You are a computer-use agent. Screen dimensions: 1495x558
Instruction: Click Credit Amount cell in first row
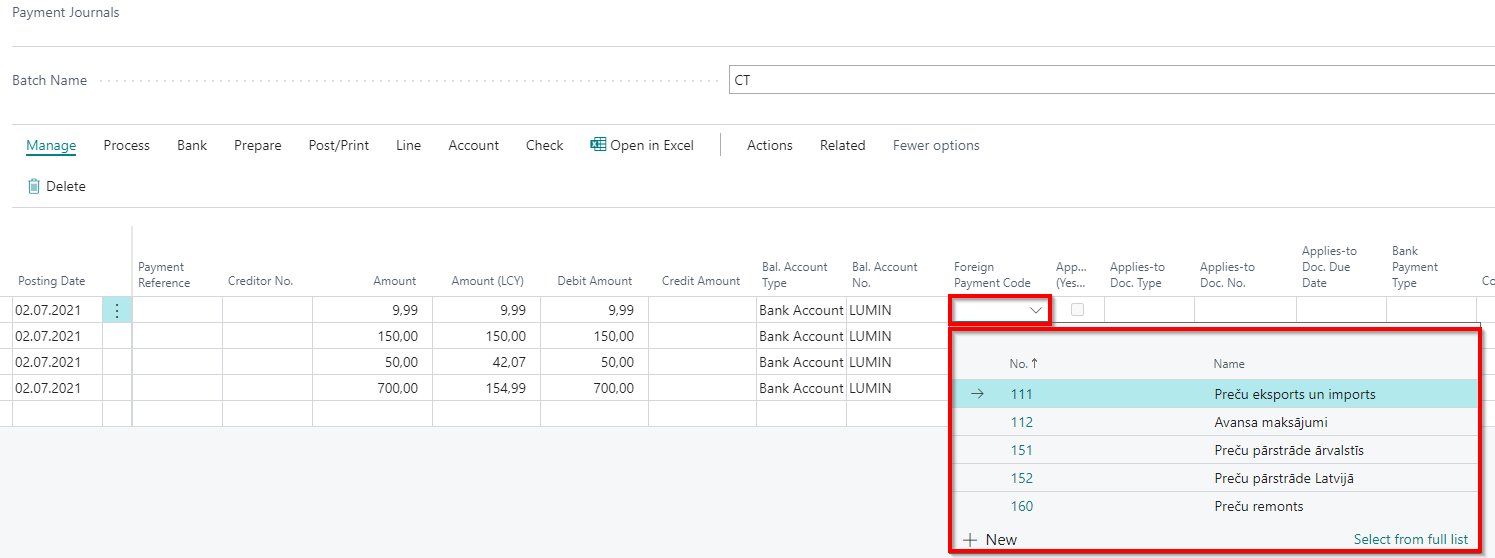click(x=702, y=310)
